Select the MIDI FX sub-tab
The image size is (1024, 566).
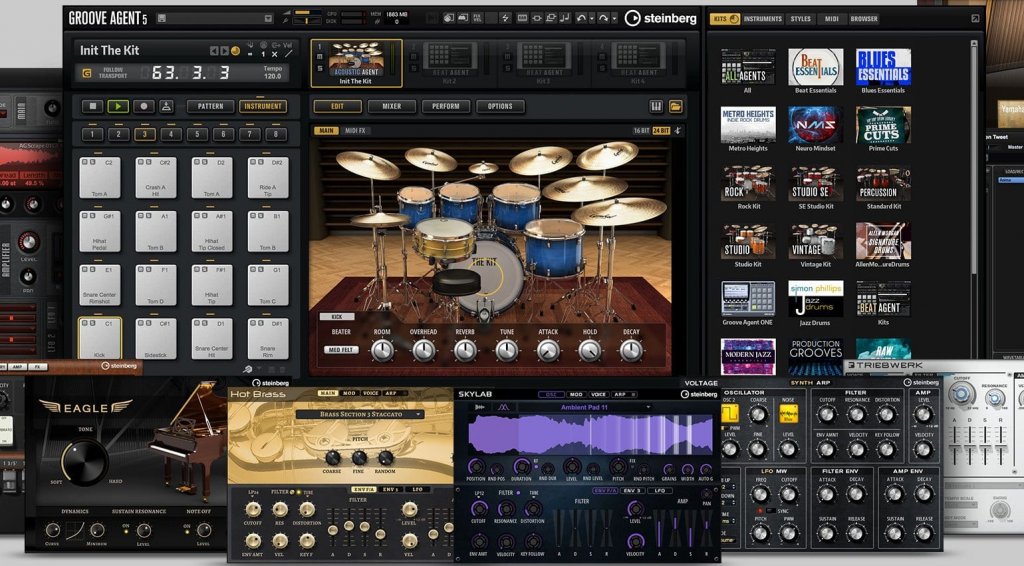point(355,131)
